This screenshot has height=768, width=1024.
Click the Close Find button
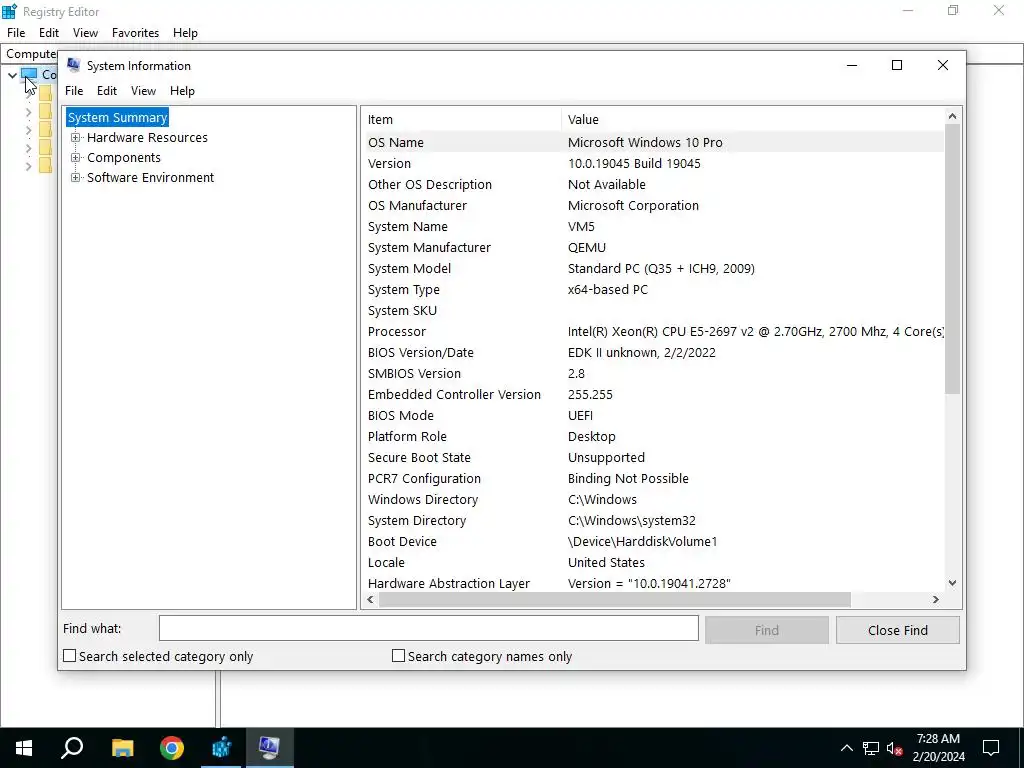897,630
